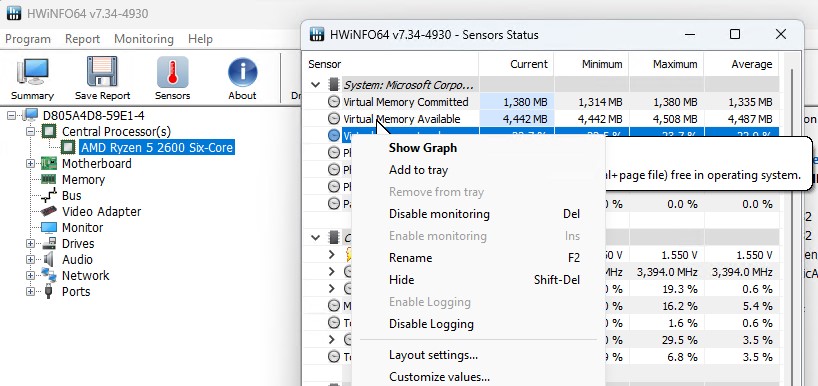
Task: Choose Disable monitoring menu entry
Action: (x=439, y=214)
